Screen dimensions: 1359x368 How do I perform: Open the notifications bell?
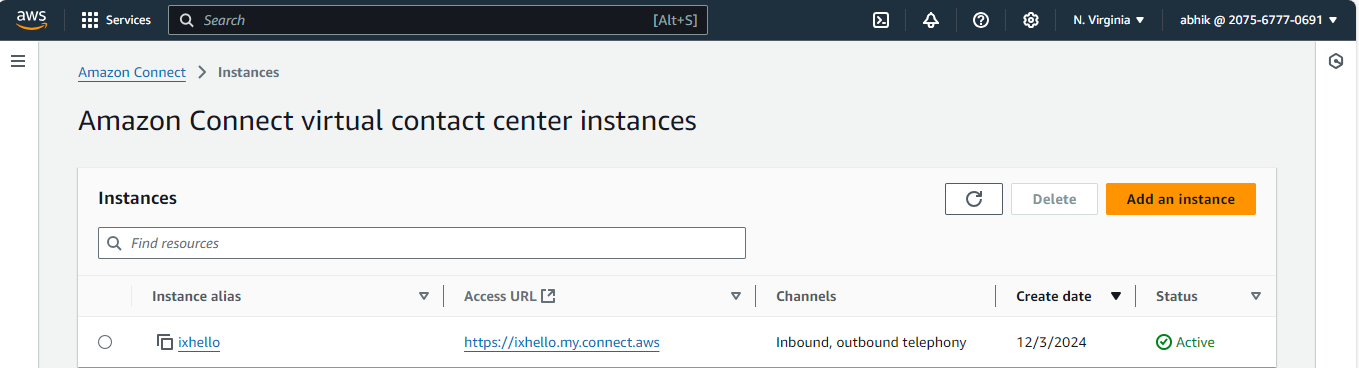[931, 20]
